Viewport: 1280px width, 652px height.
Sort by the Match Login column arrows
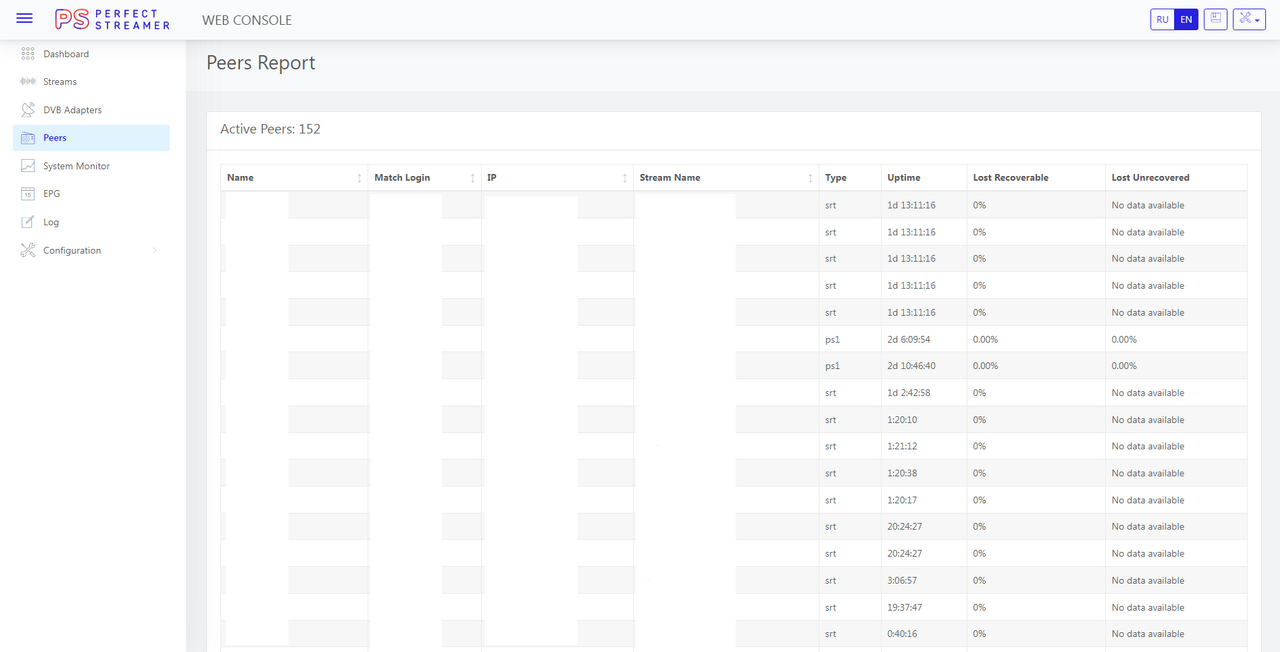472,178
